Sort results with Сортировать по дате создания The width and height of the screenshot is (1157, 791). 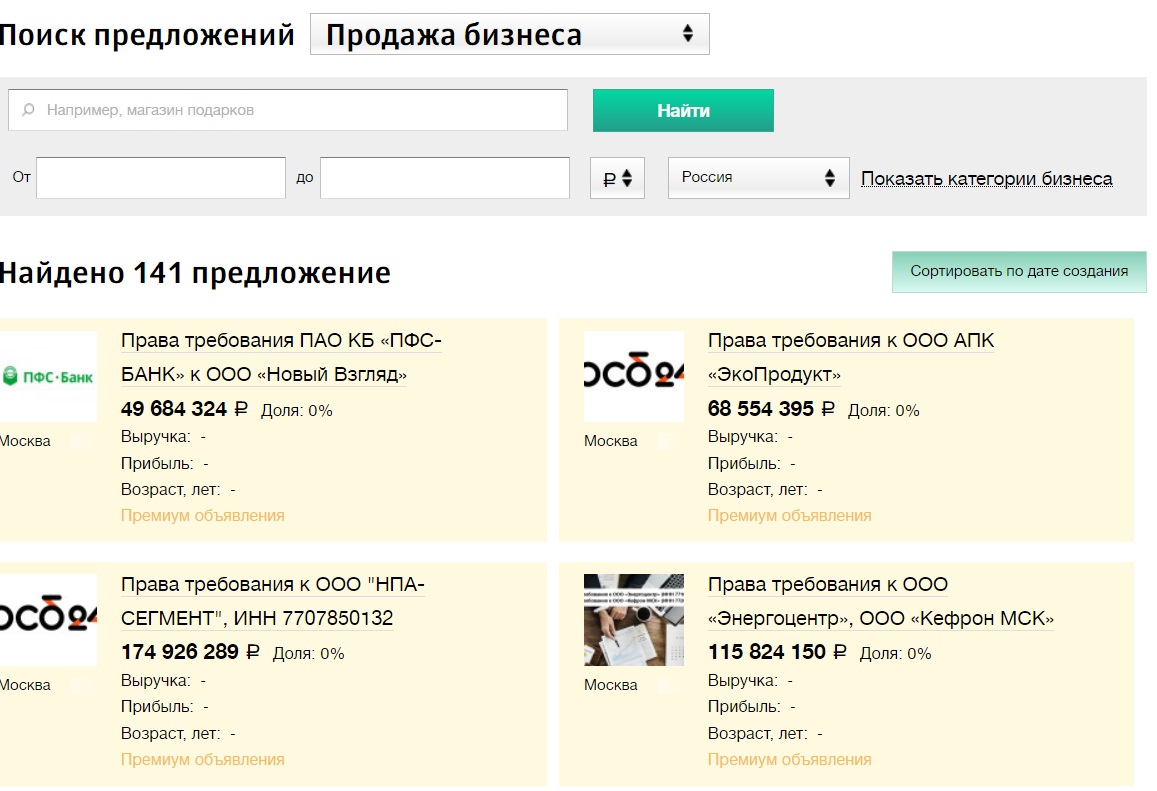1019,272
